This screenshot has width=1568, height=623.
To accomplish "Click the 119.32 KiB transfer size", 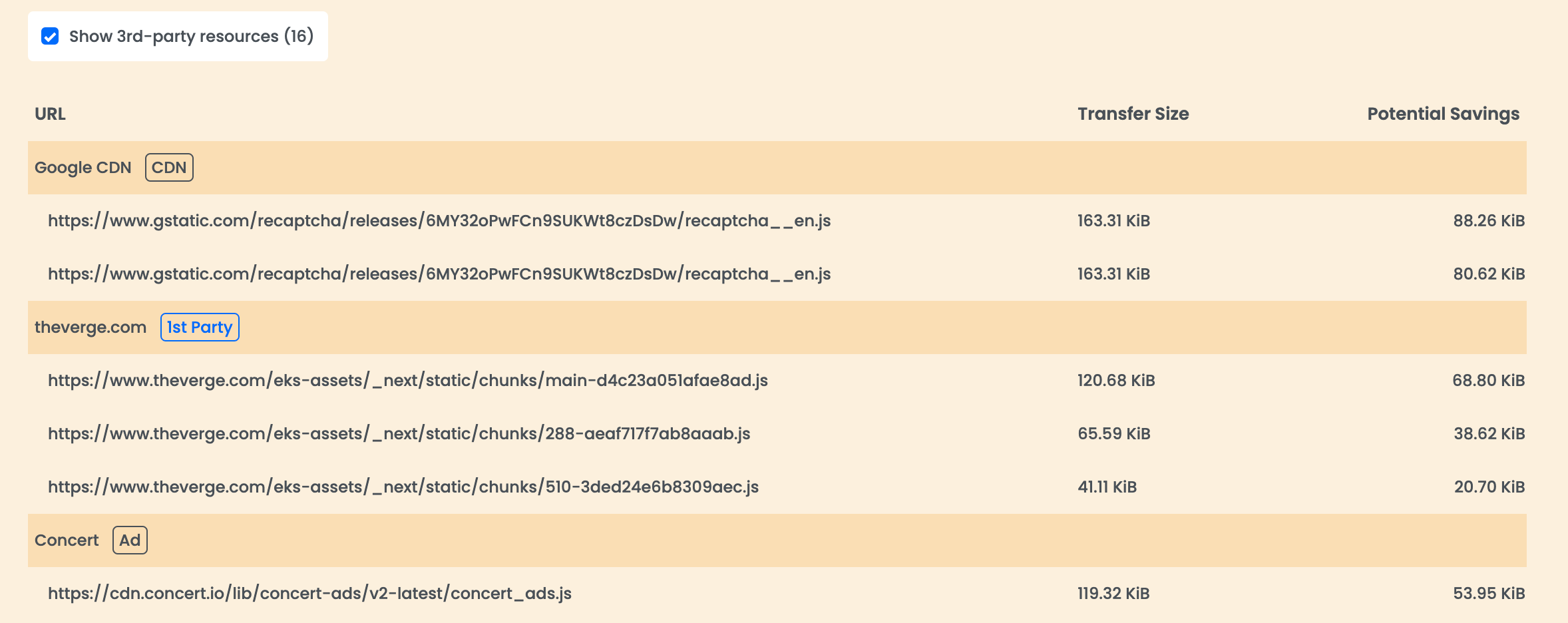I will click(x=1113, y=594).
